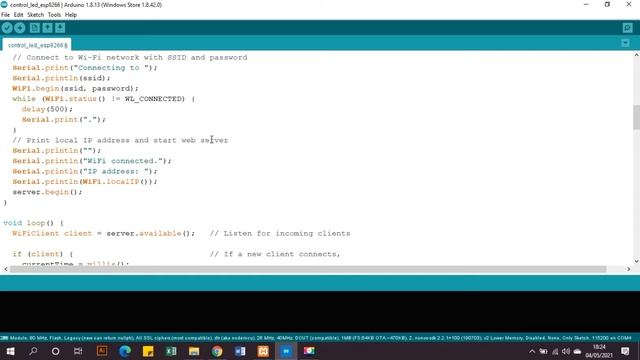Open the Edit menu
The height and width of the screenshot is (360, 640).
[x=18, y=15]
